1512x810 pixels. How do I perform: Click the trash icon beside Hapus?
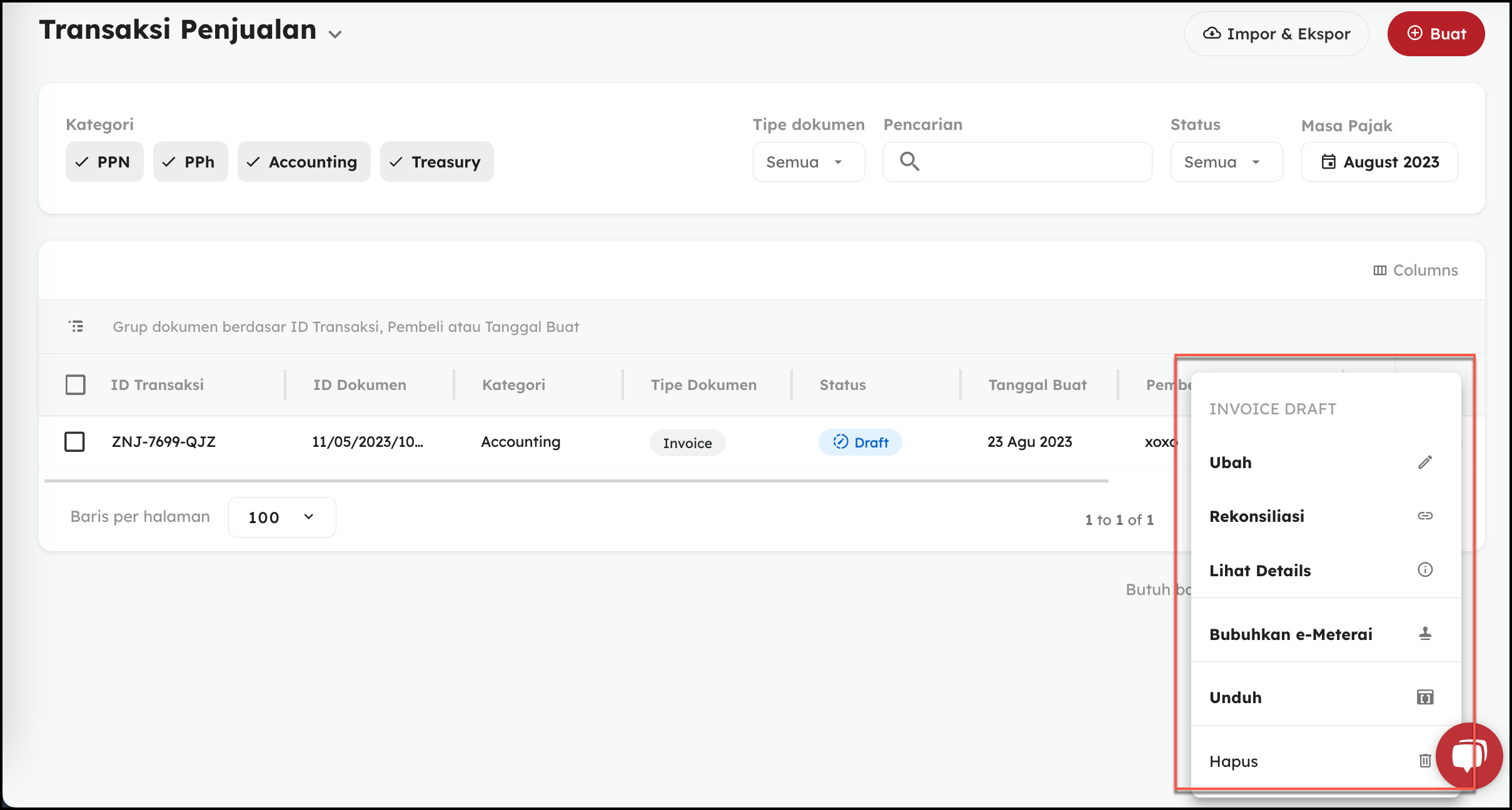pyautogui.click(x=1424, y=761)
